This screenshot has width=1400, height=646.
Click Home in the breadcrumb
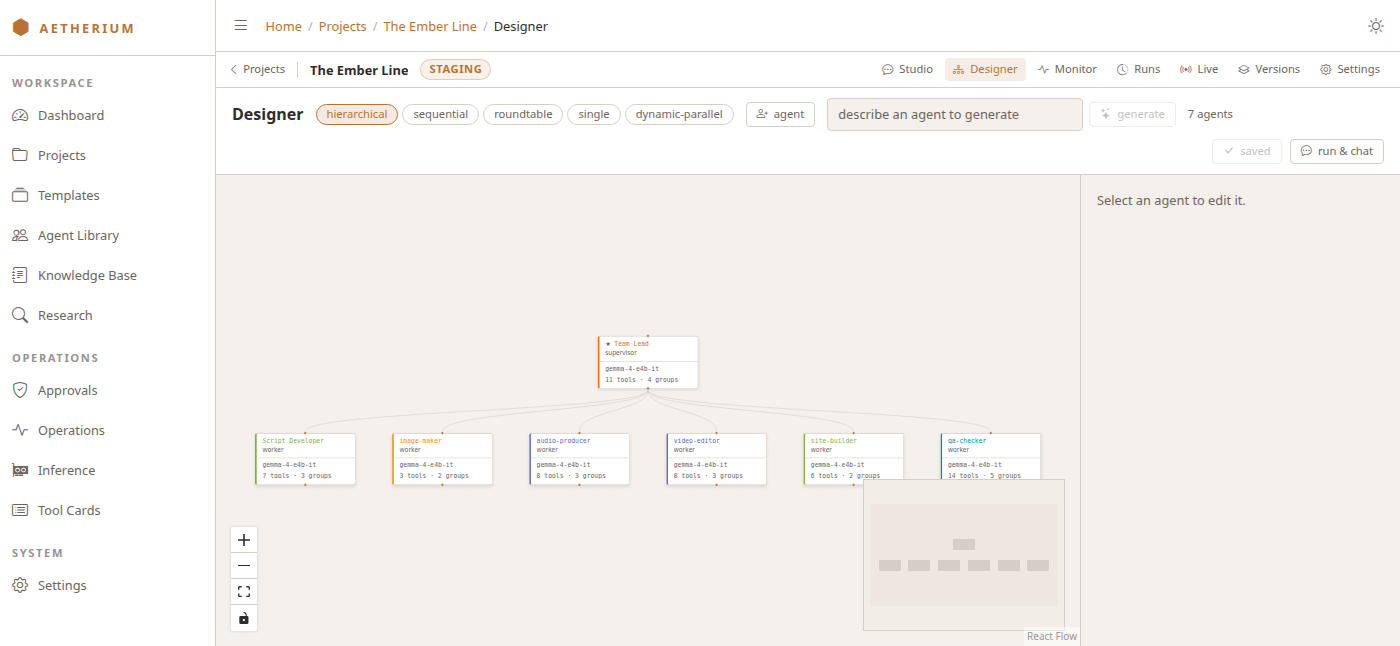click(x=283, y=27)
